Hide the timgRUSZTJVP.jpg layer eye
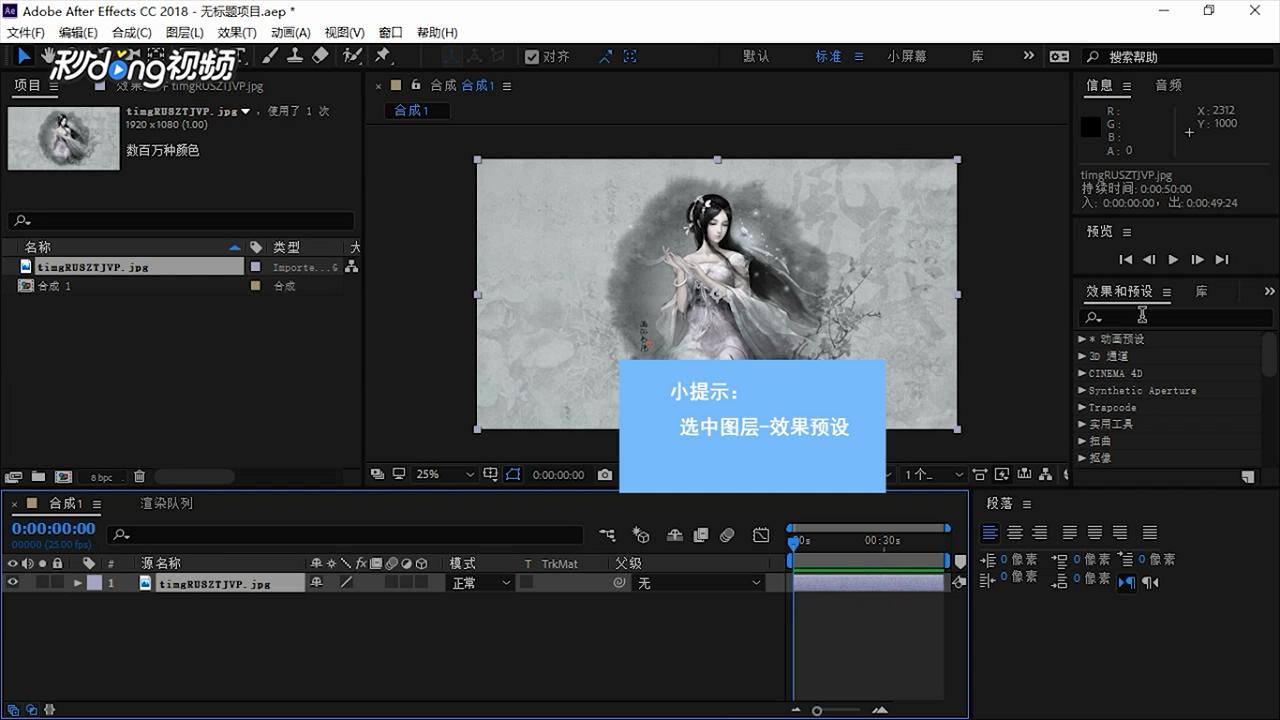Screen dimensions: 1280x720 (x=13, y=583)
